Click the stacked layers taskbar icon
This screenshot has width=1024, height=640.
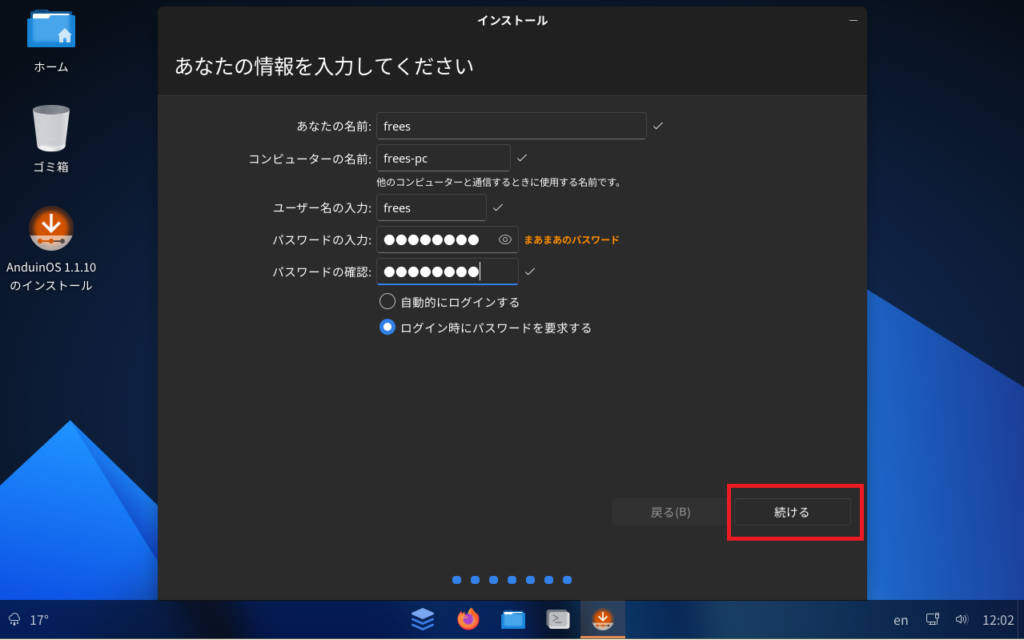point(423,619)
